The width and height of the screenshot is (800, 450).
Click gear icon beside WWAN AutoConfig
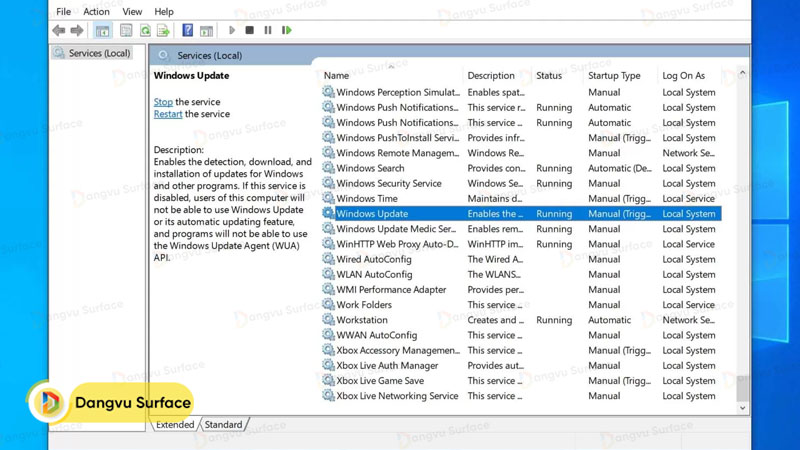click(x=328, y=335)
